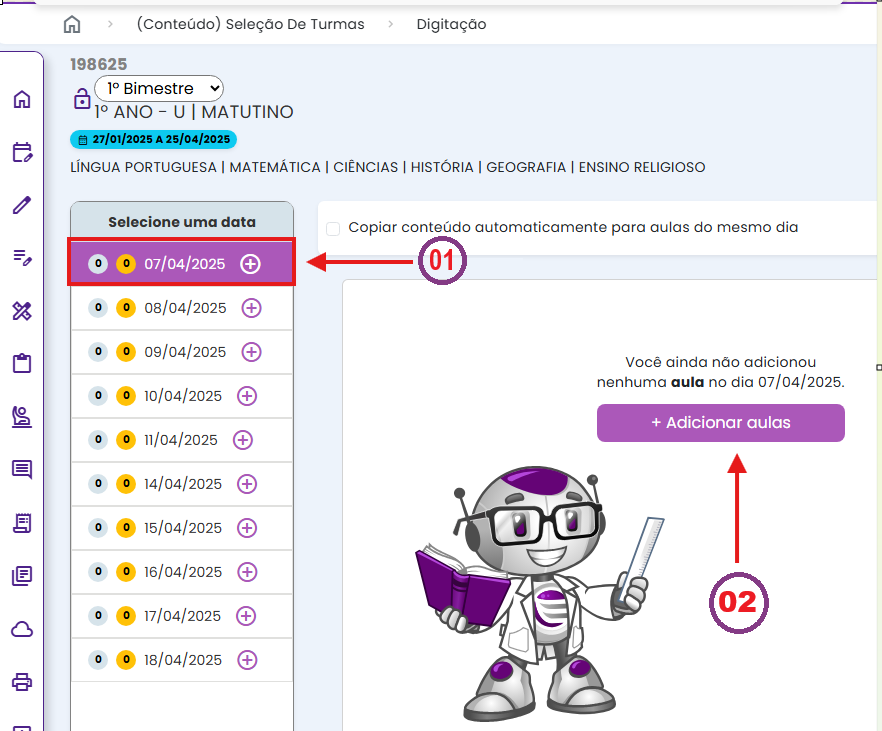882x731 pixels.
Task: Go to the Seleção De Turmas breadcrumb
Action: (250, 24)
